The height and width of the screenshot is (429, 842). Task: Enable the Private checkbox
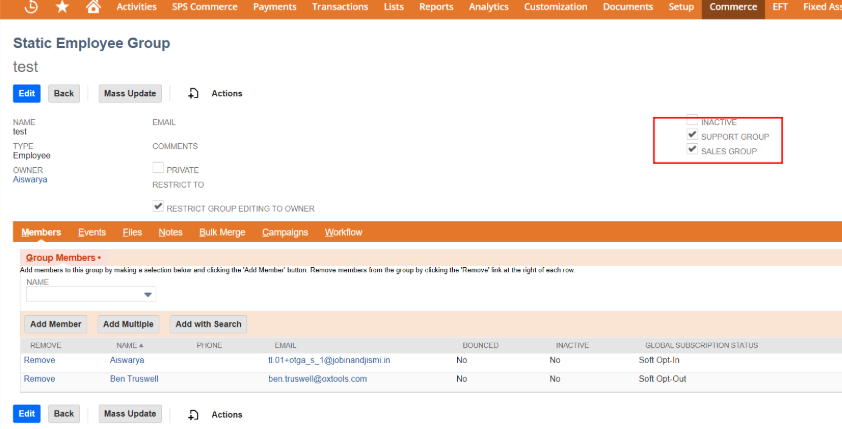point(158,169)
